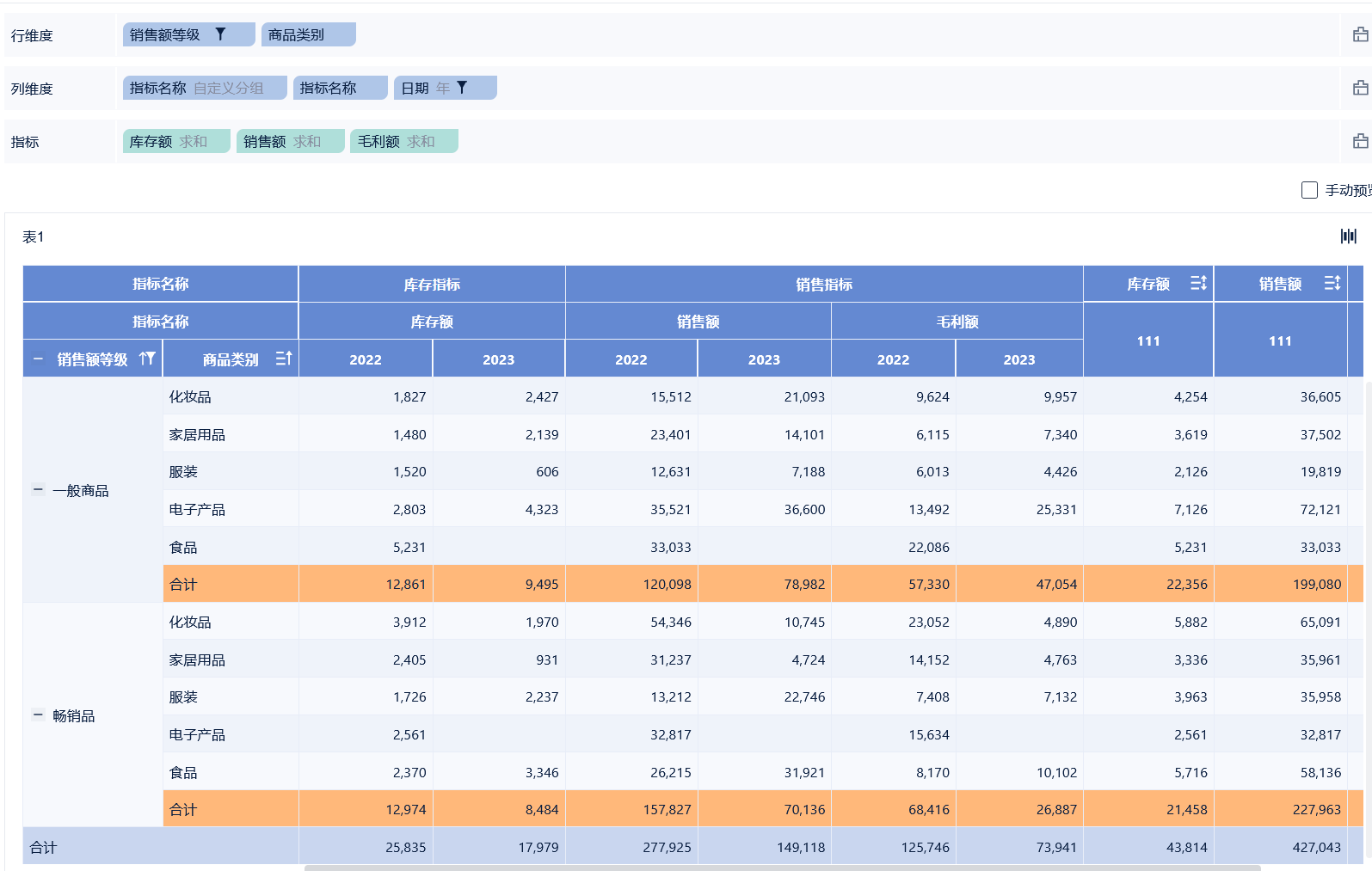Open the 日期 年 column dimension pill

point(446,88)
